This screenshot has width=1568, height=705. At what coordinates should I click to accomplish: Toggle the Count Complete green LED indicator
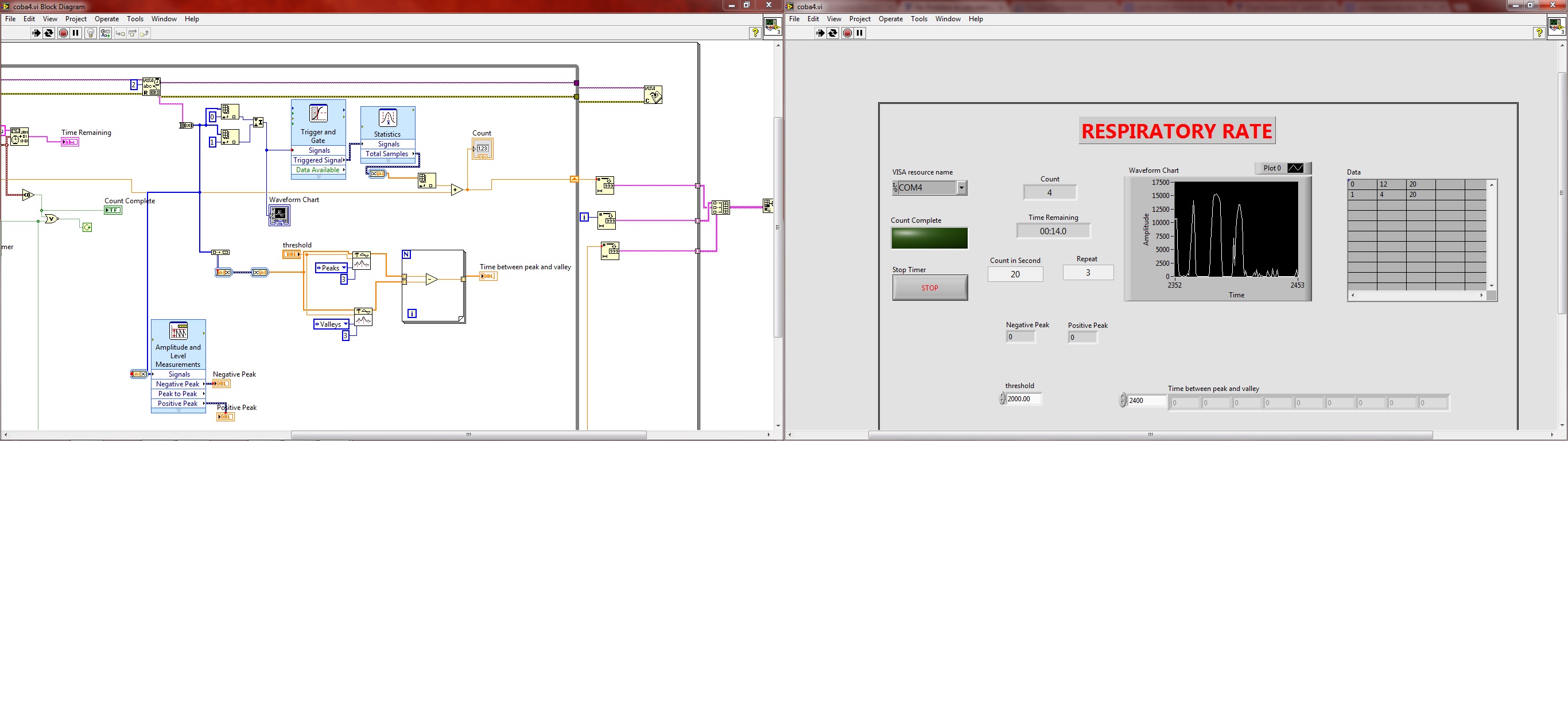pos(929,236)
